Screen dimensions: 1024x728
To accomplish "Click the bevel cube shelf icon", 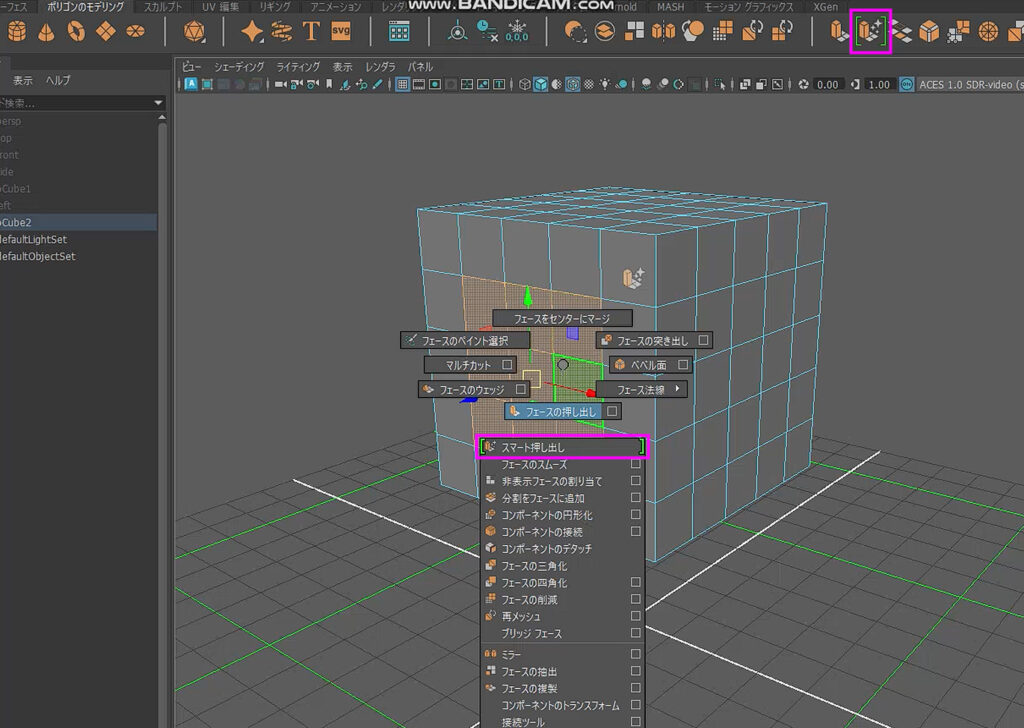I will [x=929, y=31].
